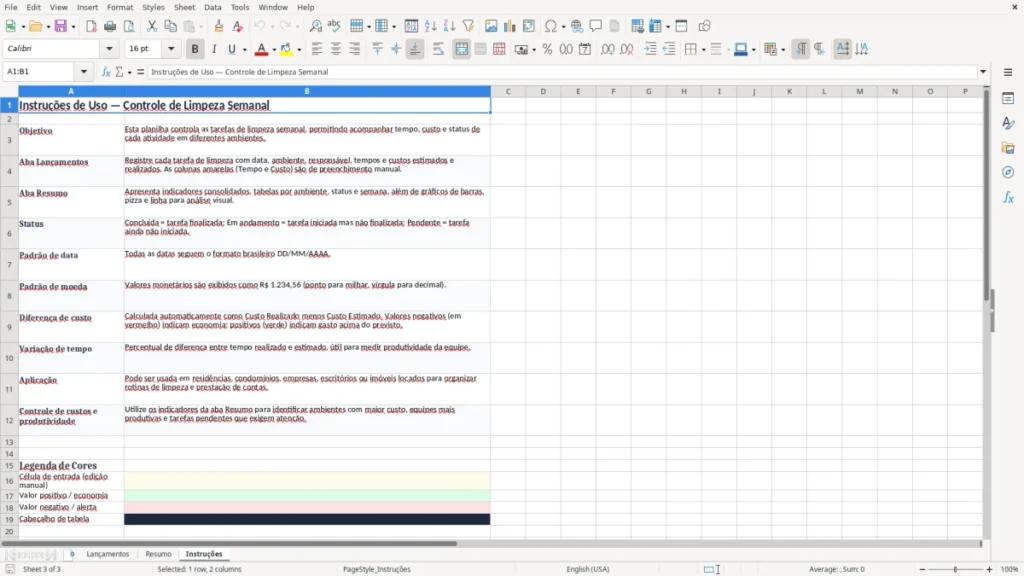Open sidebar Functions fx icon
1024x576 pixels.
1008,197
